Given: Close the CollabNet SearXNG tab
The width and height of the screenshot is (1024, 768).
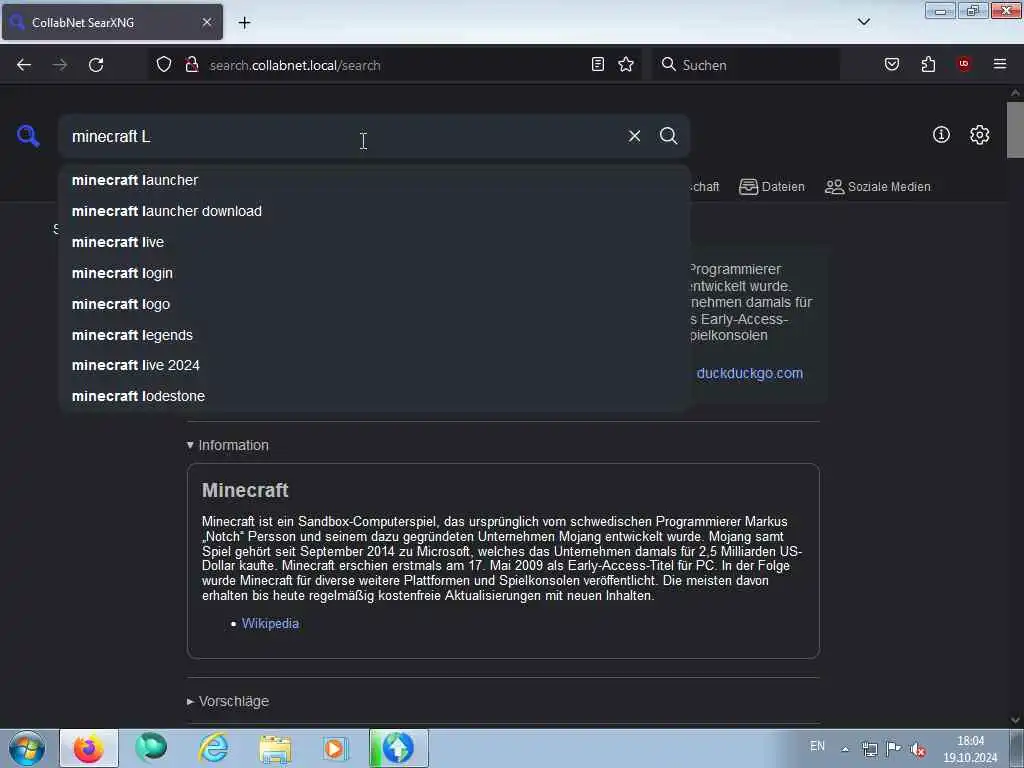Looking at the screenshot, I should [207, 22].
